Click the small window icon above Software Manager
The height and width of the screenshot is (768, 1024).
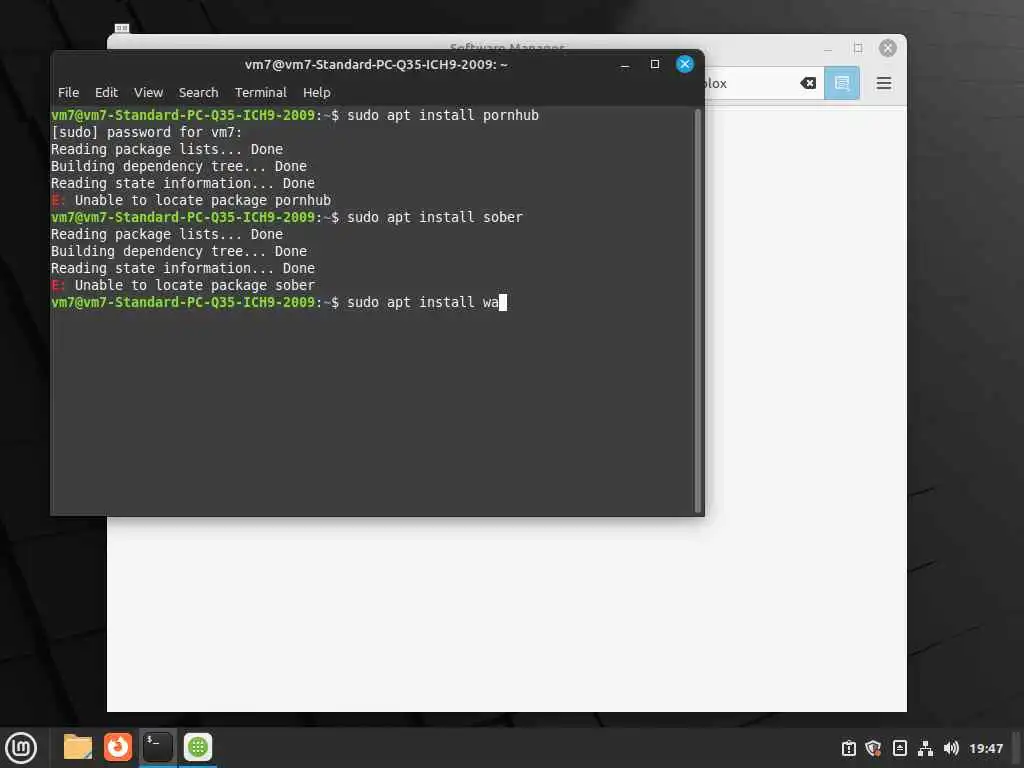[x=122, y=28]
